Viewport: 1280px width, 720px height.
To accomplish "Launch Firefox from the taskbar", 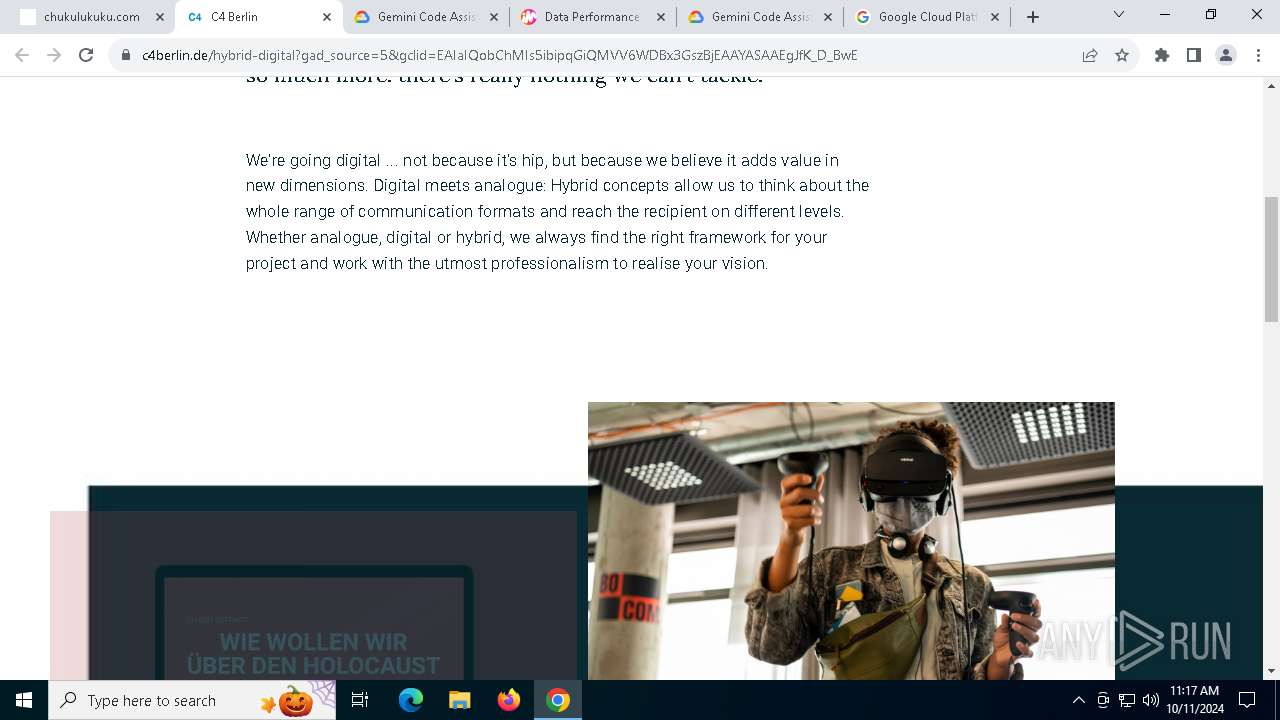I will [509, 700].
